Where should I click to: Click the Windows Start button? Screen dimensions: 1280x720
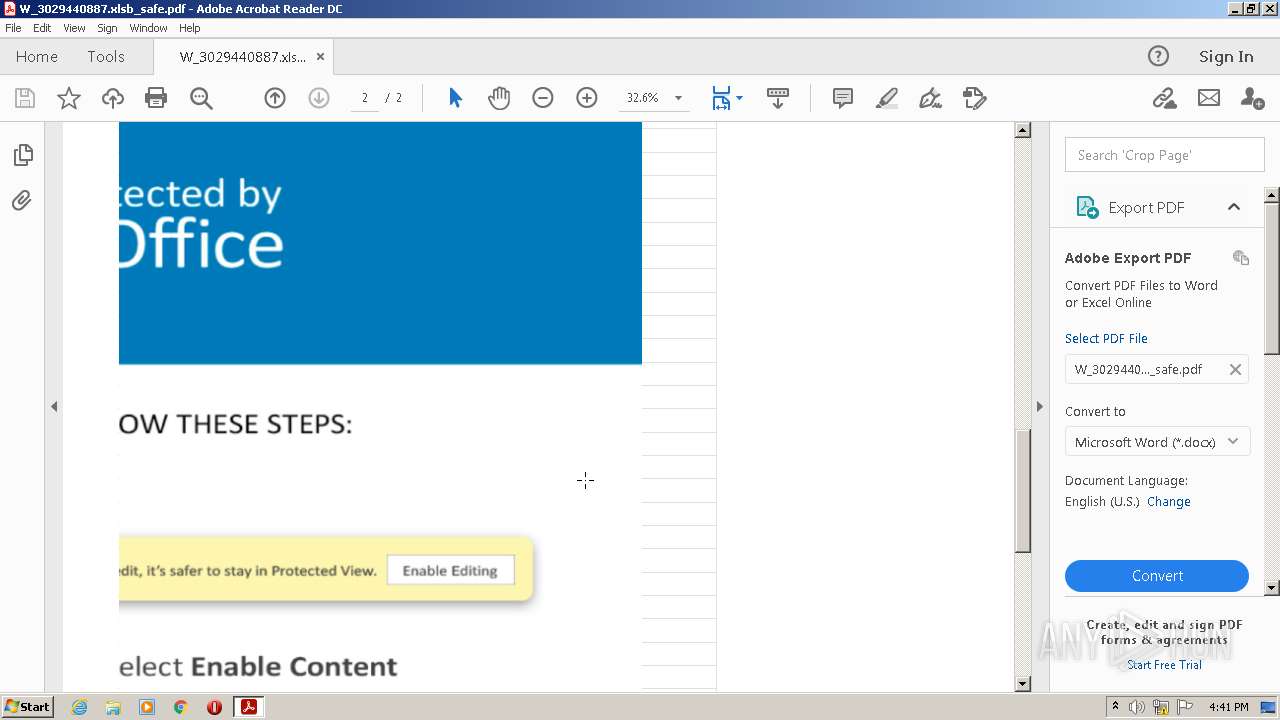coord(27,706)
